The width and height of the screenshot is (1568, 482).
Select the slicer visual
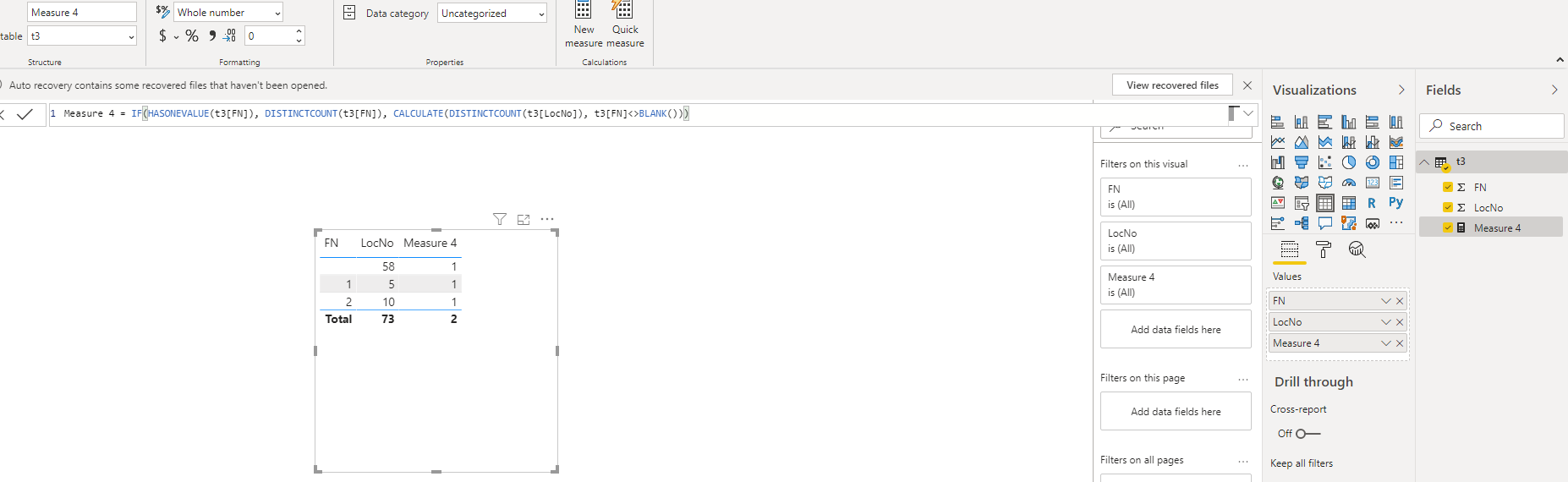(1302, 203)
